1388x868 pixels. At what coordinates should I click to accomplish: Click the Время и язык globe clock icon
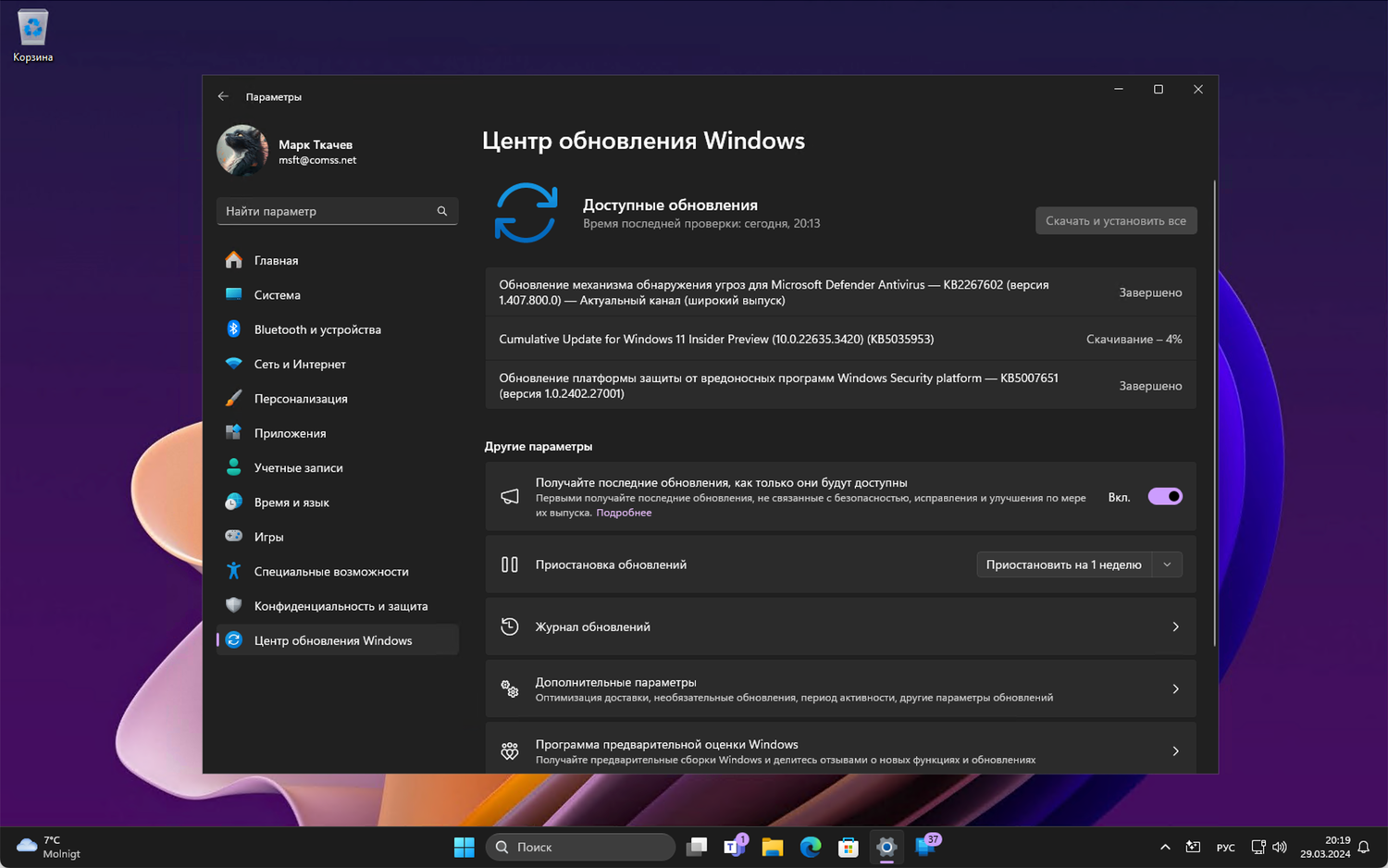tap(234, 502)
